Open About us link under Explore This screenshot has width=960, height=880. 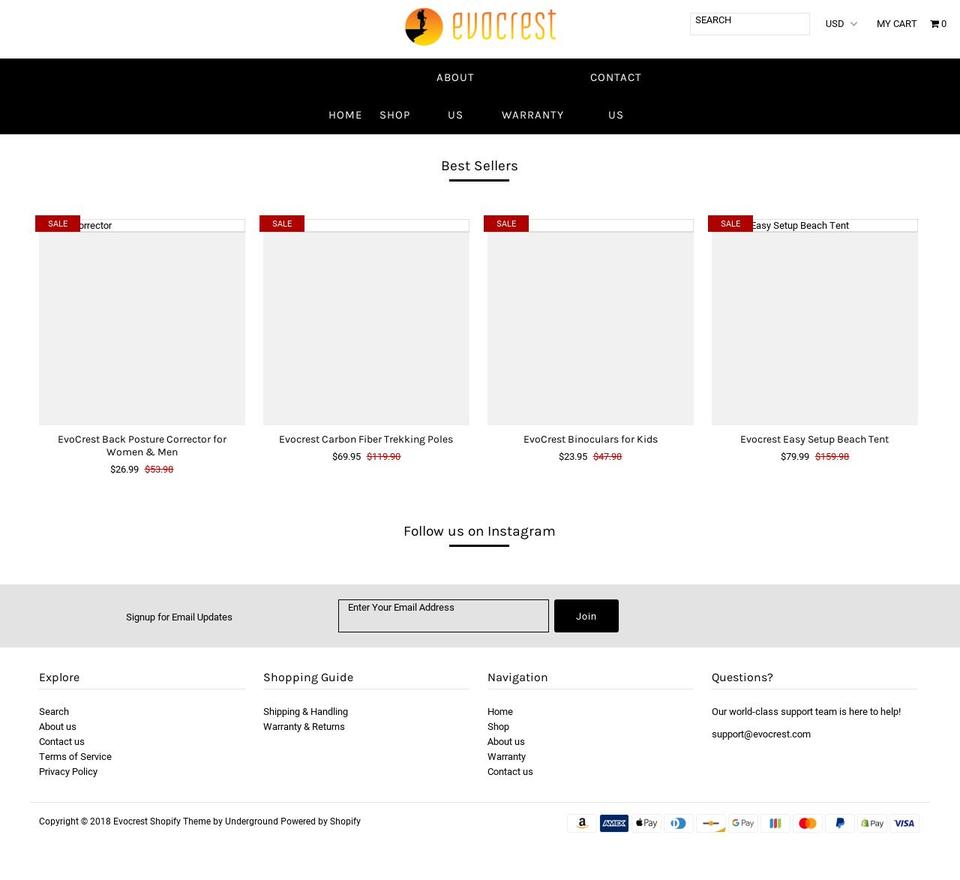(x=58, y=726)
